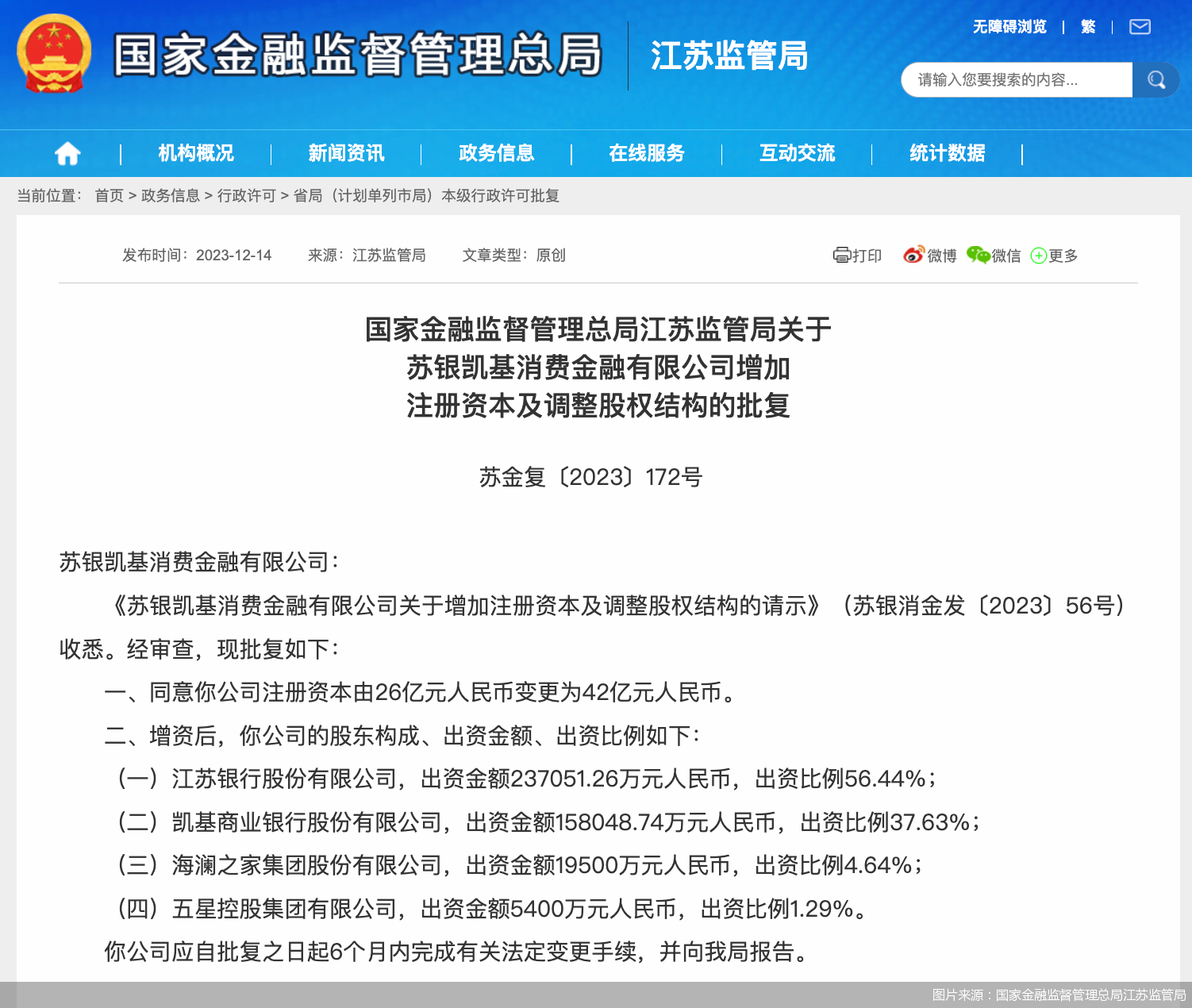Share via the WeChat icon
The width and height of the screenshot is (1192, 1008).
tap(978, 255)
